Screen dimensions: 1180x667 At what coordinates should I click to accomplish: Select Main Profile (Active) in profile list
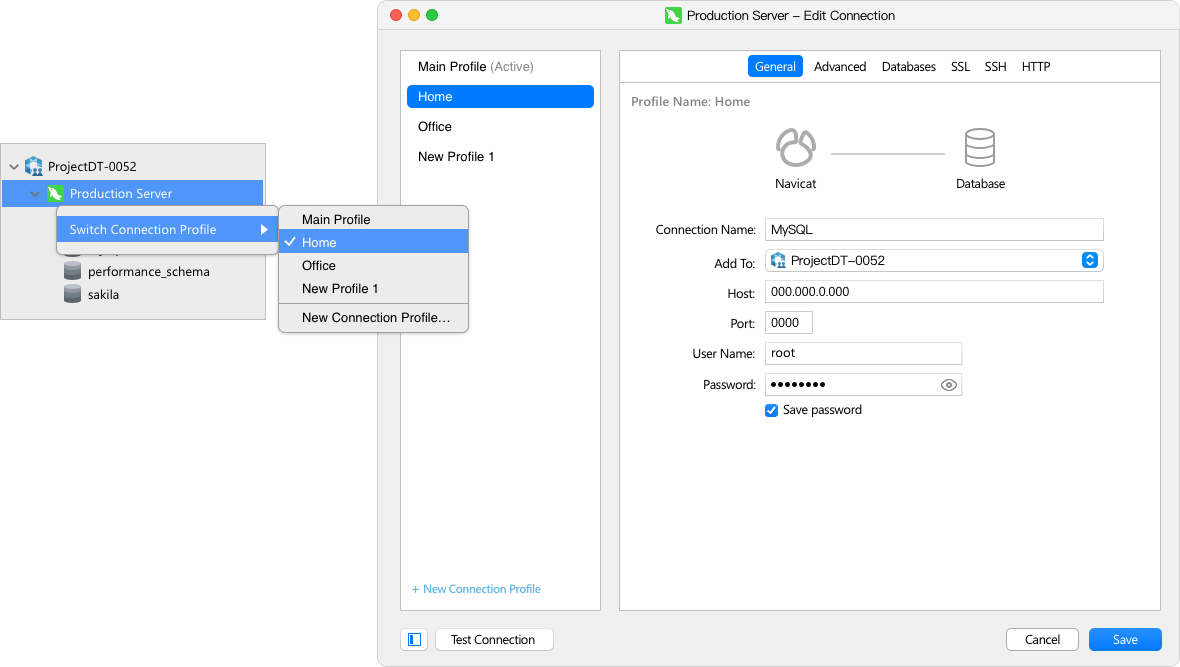point(500,66)
